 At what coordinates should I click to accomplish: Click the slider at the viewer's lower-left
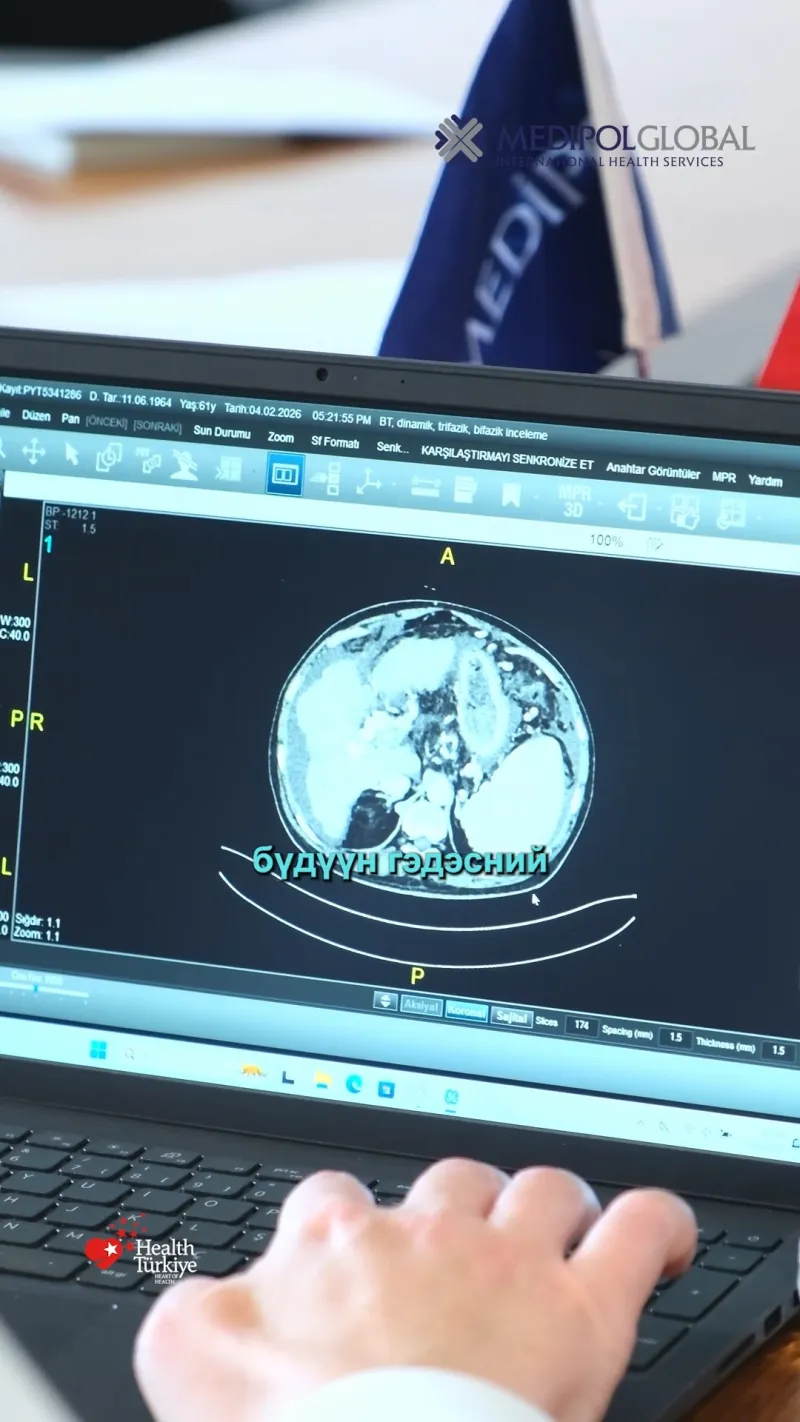[45, 990]
